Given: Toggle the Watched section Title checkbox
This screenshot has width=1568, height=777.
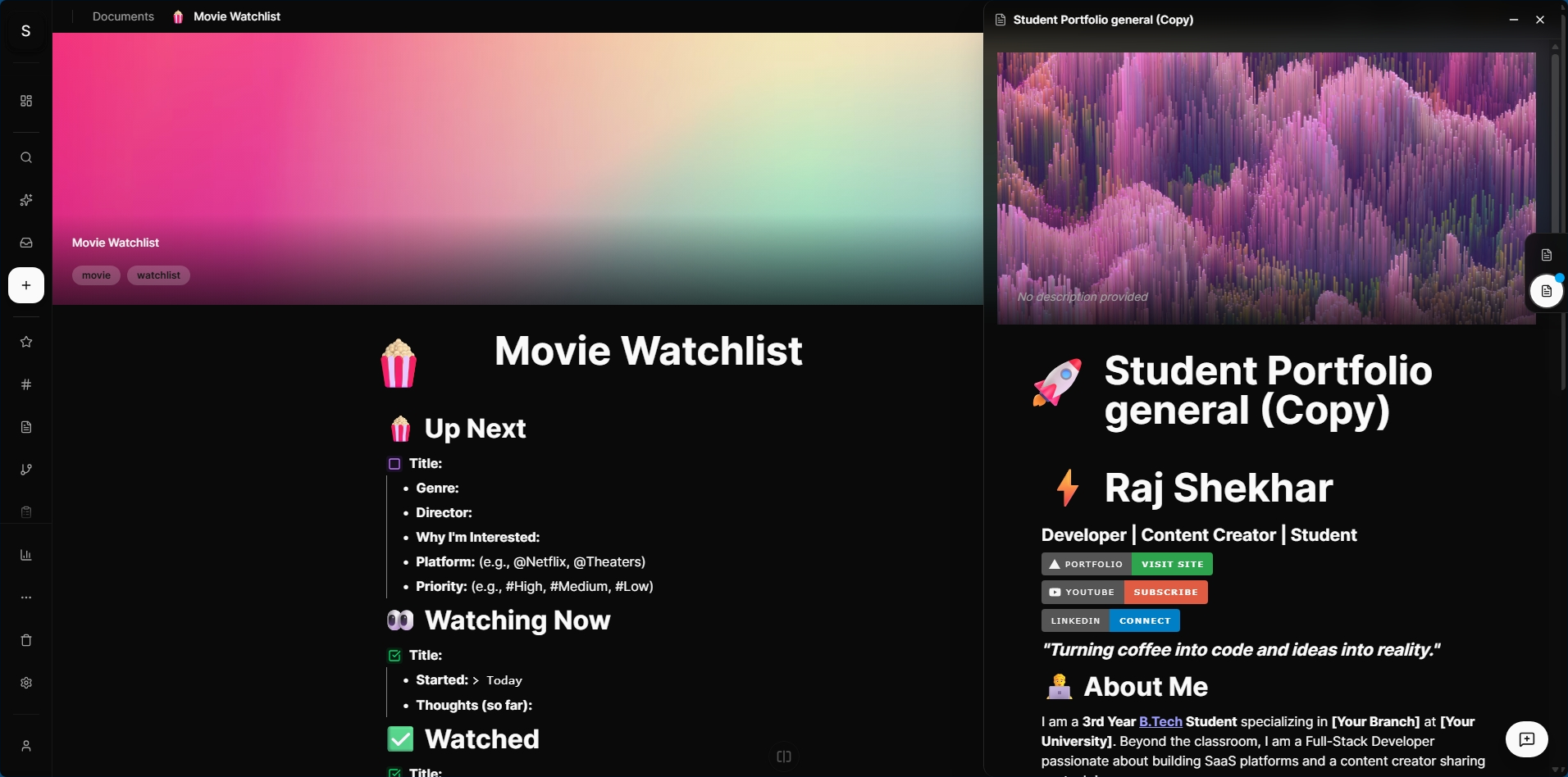Looking at the screenshot, I should 394,772.
